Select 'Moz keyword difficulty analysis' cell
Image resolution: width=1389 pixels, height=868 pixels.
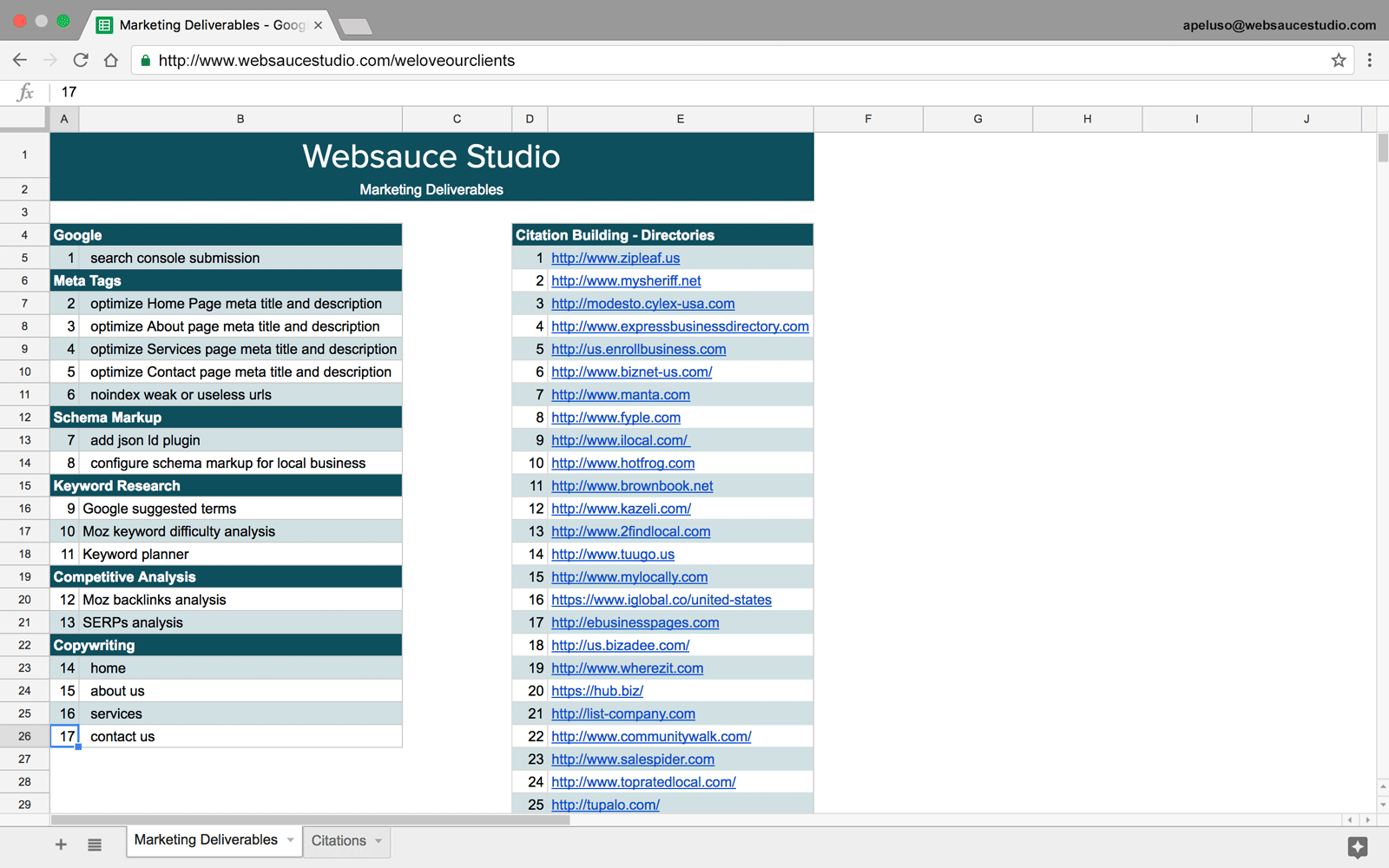[240, 531]
